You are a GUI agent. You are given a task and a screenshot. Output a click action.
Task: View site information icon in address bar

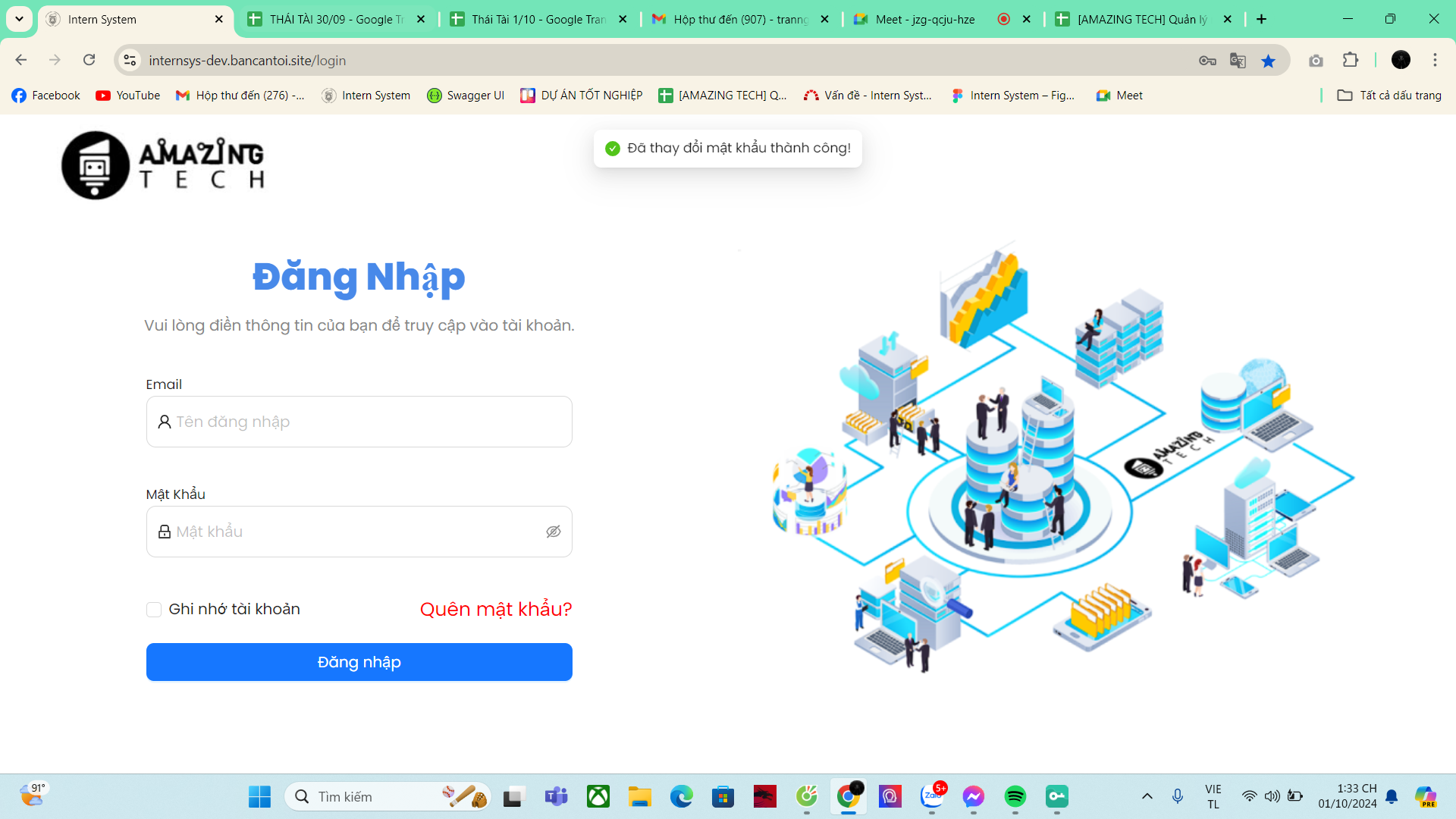click(130, 61)
